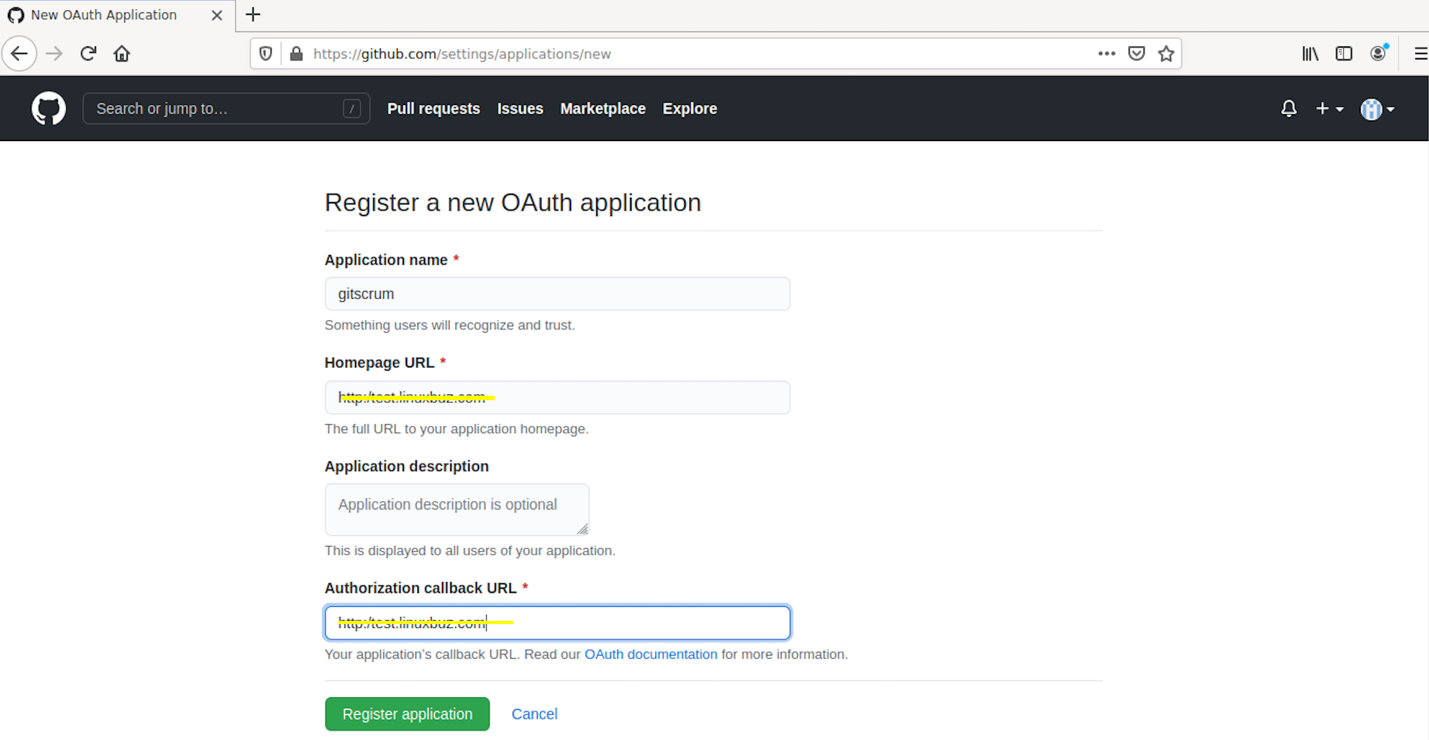Open the page actions three-dots menu
The width and height of the screenshot is (1429, 740).
click(x=1106, y=54)
